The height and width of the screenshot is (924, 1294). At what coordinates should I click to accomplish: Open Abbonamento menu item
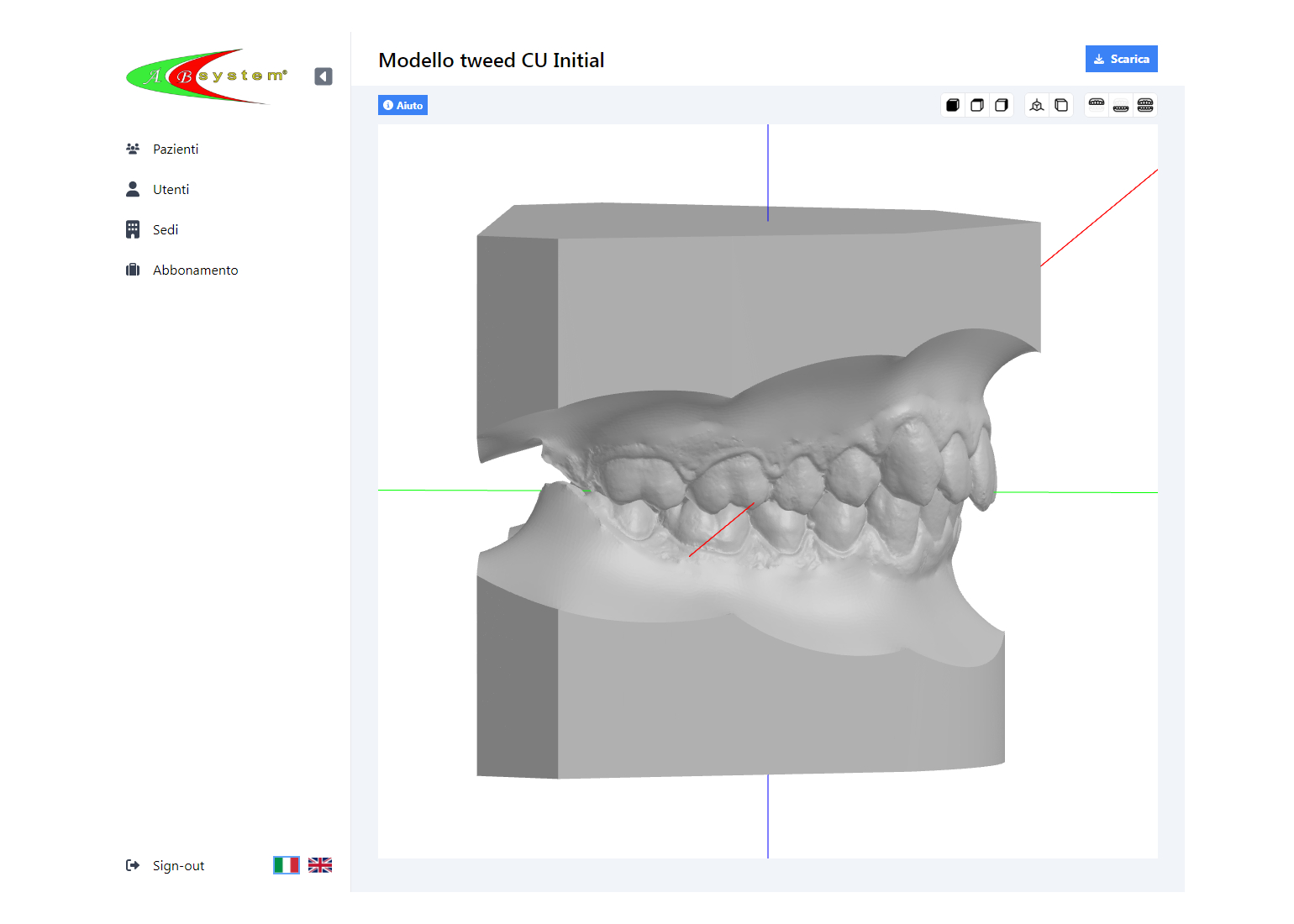196,270
